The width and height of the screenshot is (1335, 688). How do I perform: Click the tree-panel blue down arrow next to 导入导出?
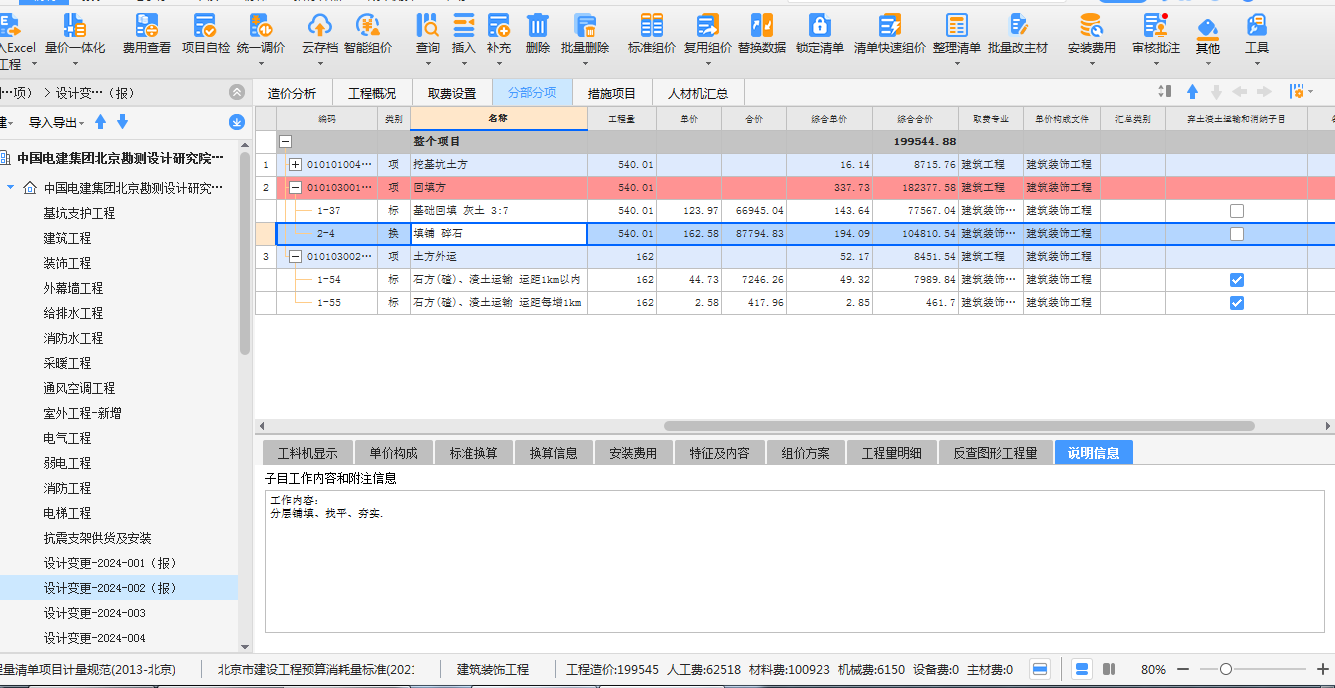point(122,122)
